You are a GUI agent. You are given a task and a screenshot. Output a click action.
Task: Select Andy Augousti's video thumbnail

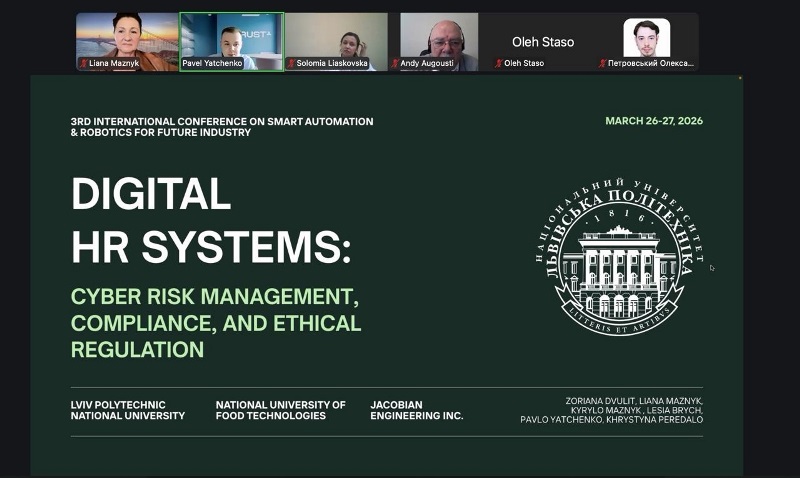click(440, 38)
